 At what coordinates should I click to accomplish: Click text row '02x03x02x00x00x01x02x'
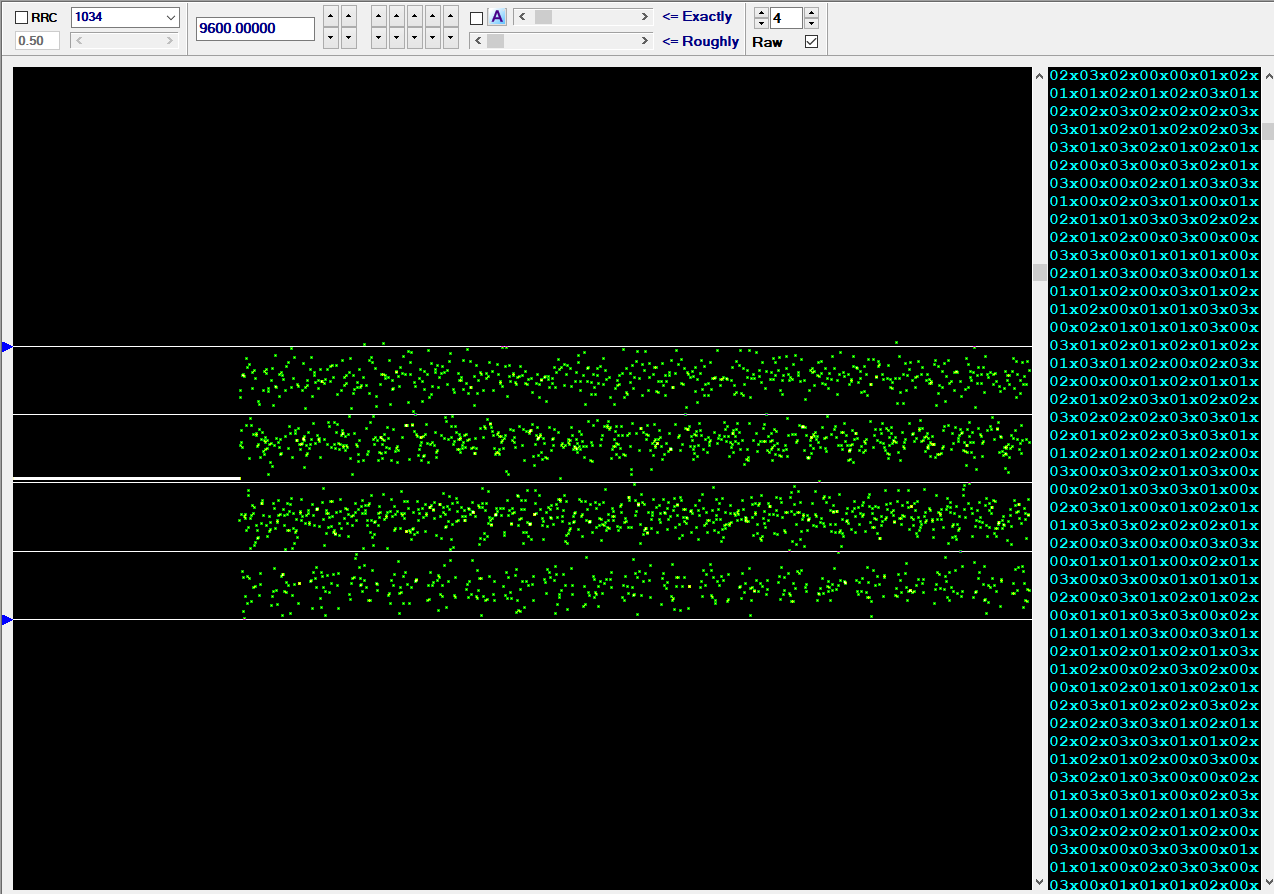pyautogui.click(x=1154, y=75)
